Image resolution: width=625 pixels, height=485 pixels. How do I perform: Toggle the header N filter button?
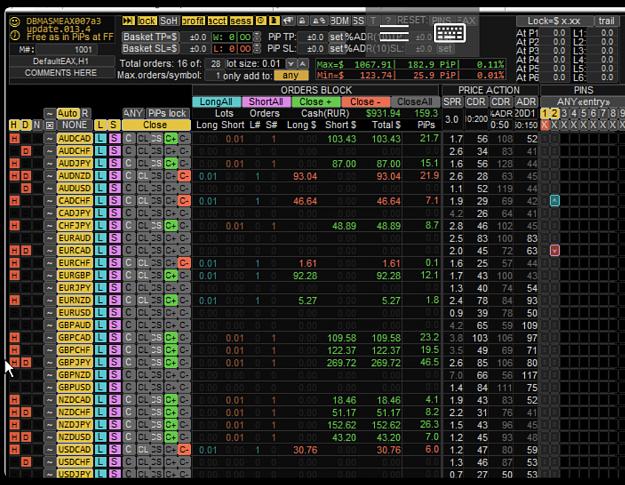pyautogui.click(x=37, y=125)
